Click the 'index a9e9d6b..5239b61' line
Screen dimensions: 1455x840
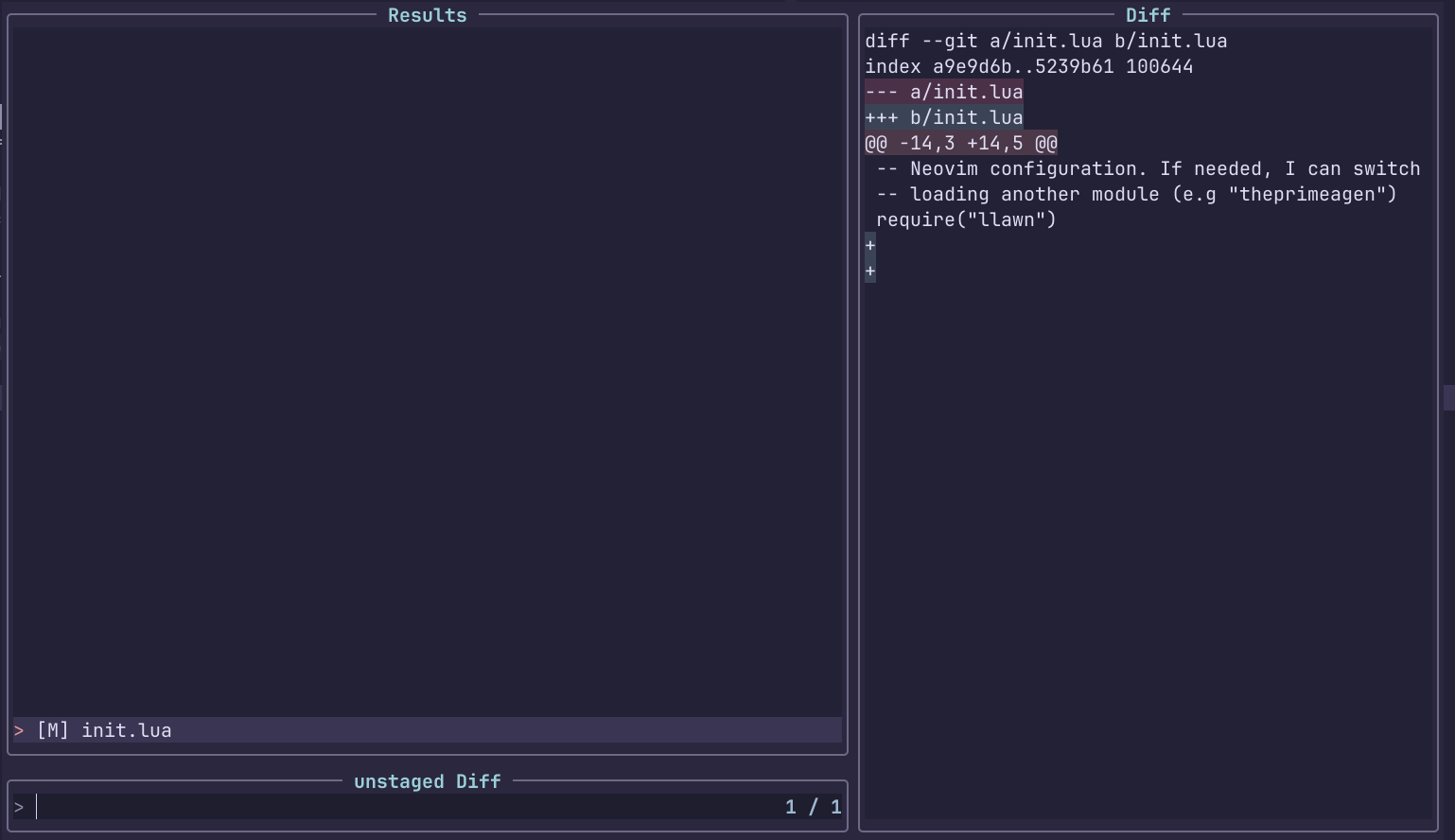coord(1028,65)
